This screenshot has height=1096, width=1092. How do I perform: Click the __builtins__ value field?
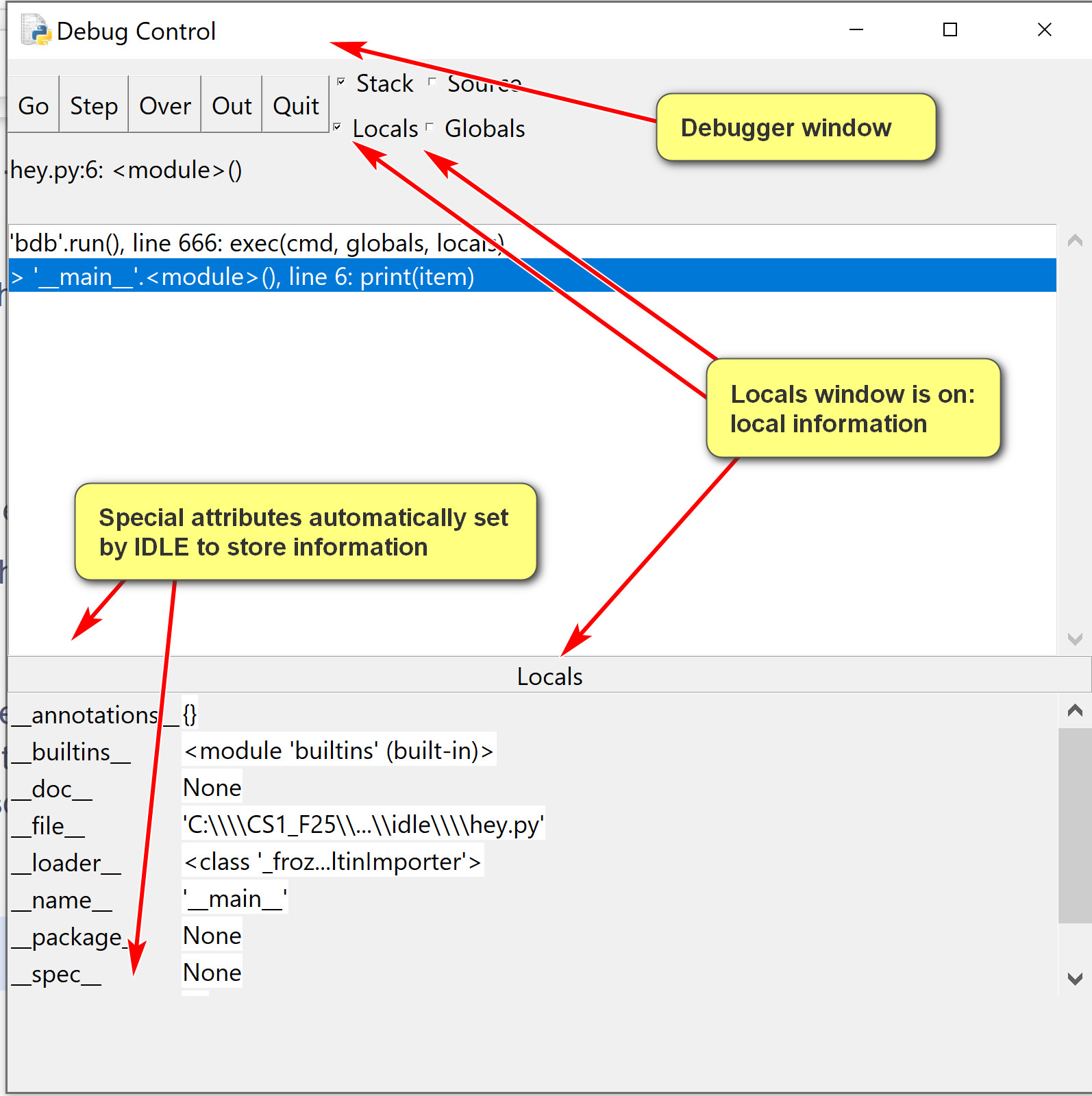coord(338,751)
